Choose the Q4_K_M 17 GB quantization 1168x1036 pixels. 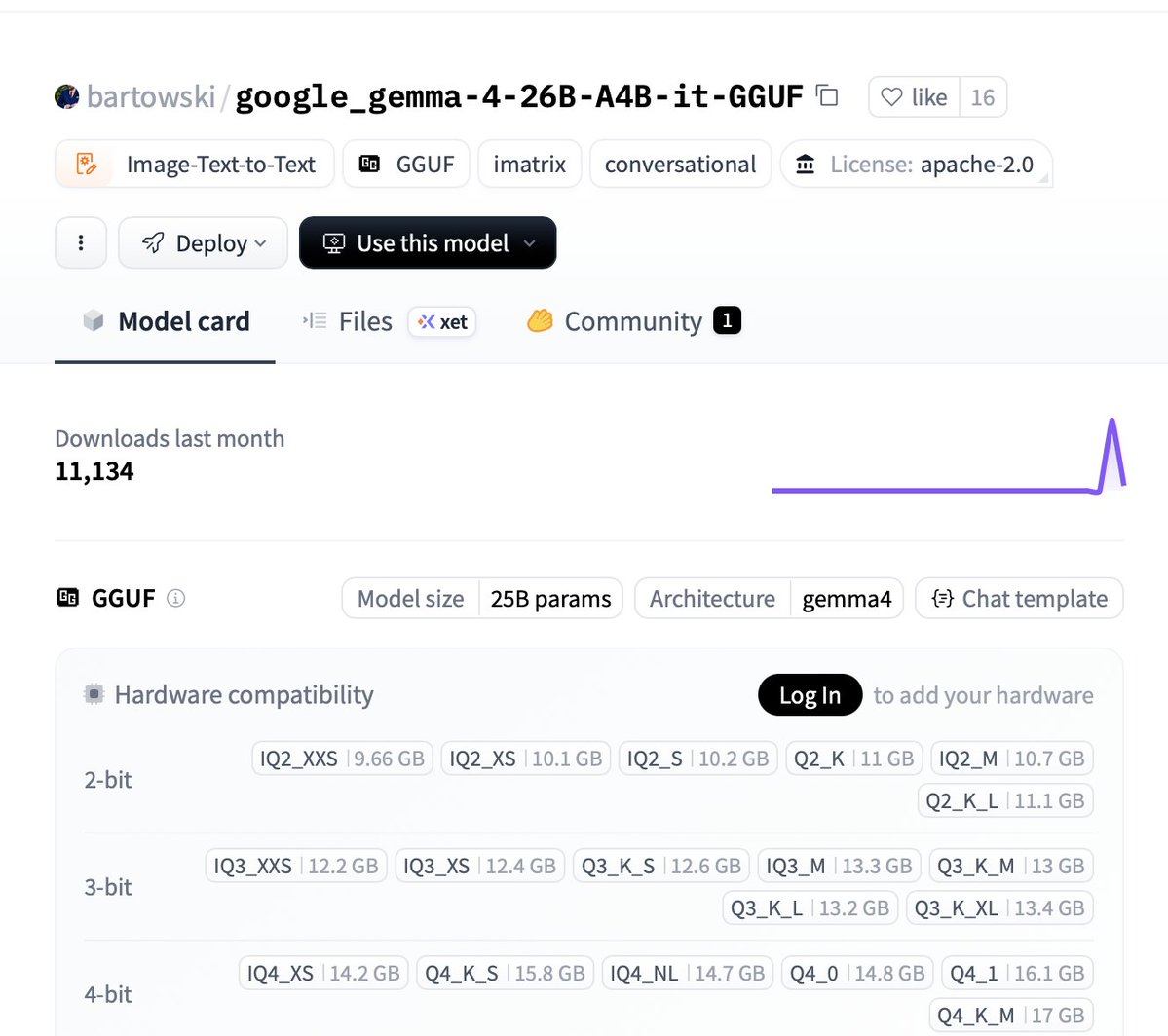tap(1010, 1016)
